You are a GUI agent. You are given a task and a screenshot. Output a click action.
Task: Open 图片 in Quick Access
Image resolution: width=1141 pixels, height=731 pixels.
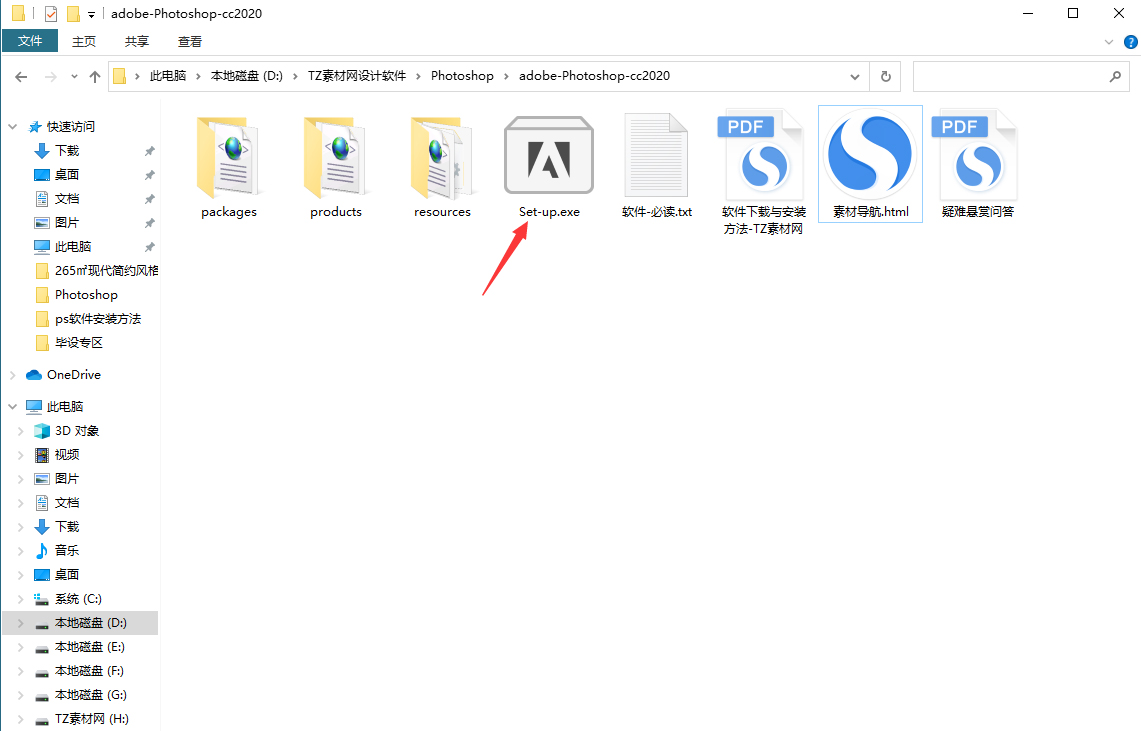coord(67,223)
